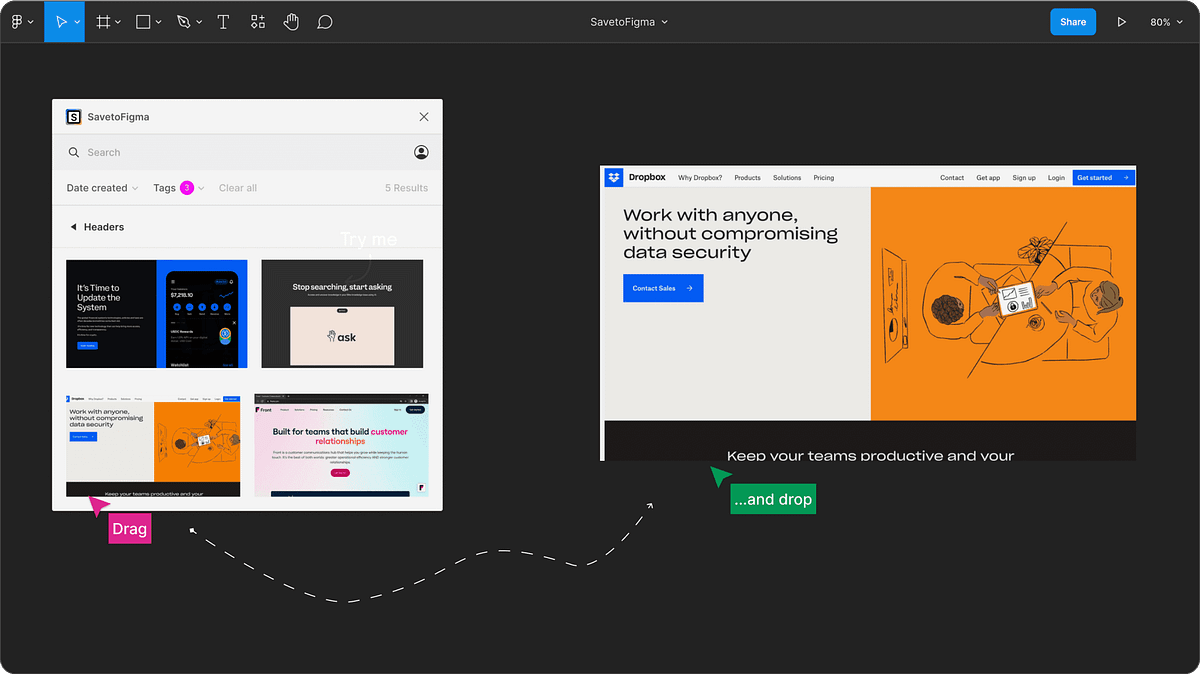
Task: Open the Tags filter dropdown
Action: point(177,187)
